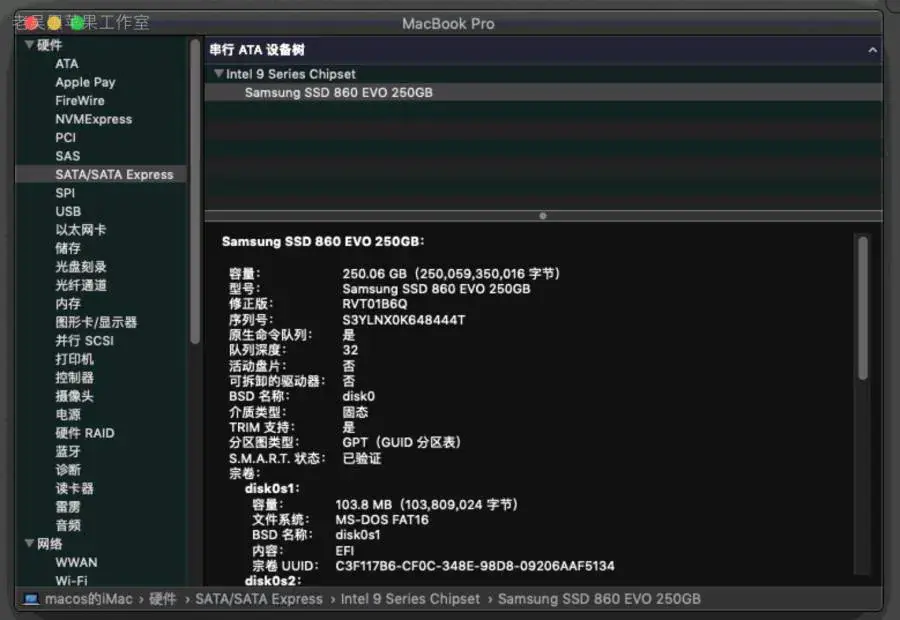Click the GPT (GUID 分区表) value

[x=401, y=442]
